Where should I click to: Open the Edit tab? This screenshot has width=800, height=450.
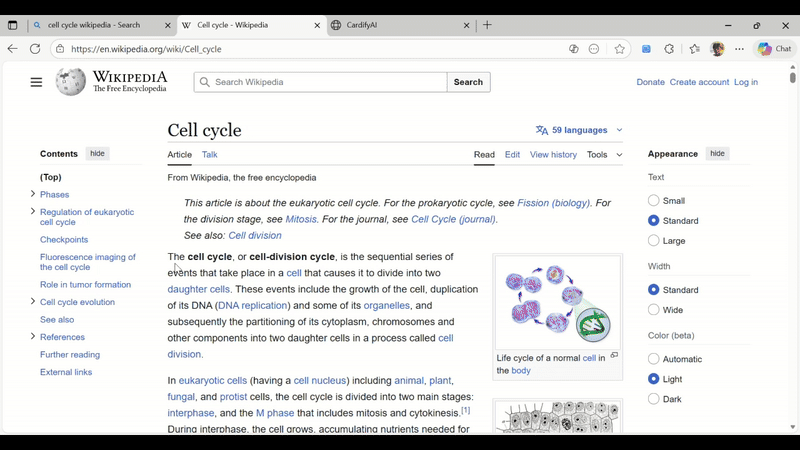[x=512, y=155]
